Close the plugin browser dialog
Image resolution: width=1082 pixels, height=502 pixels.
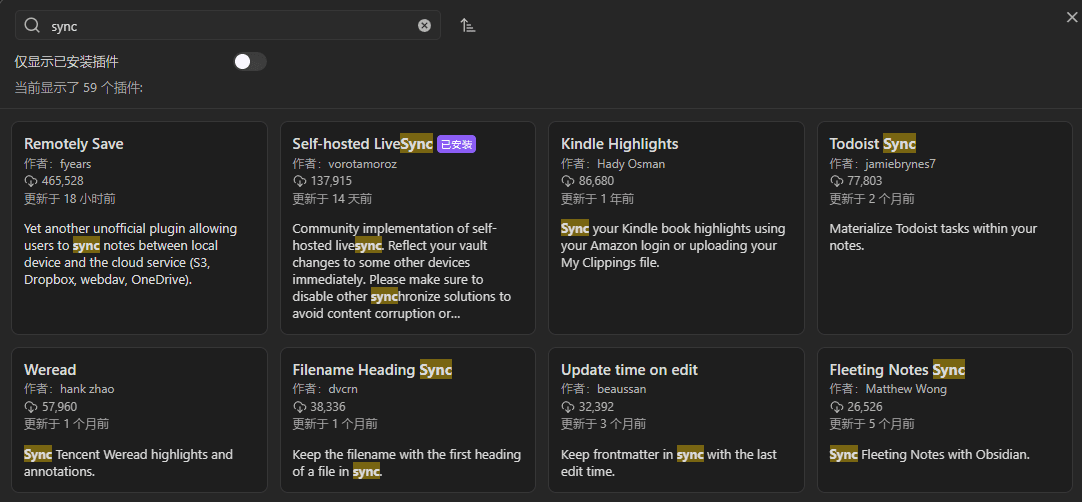pos(1072,17)
